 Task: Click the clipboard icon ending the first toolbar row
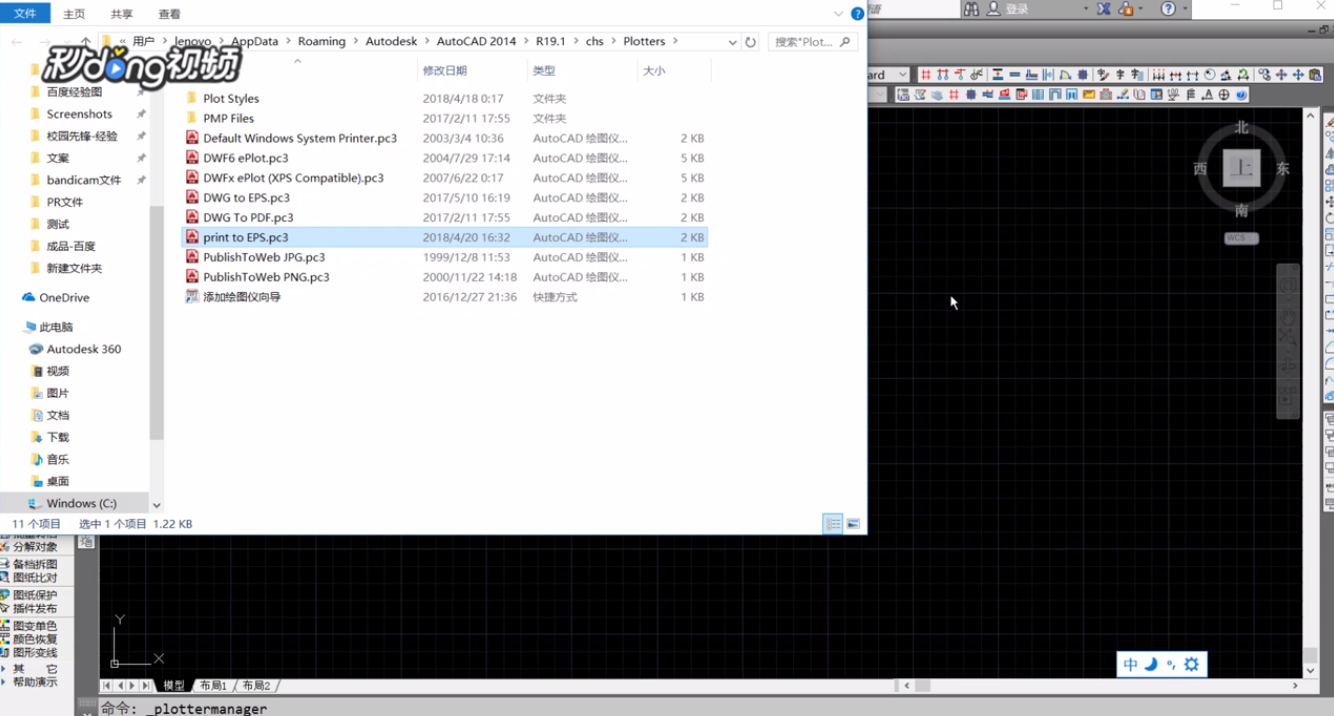[1315, 75]
